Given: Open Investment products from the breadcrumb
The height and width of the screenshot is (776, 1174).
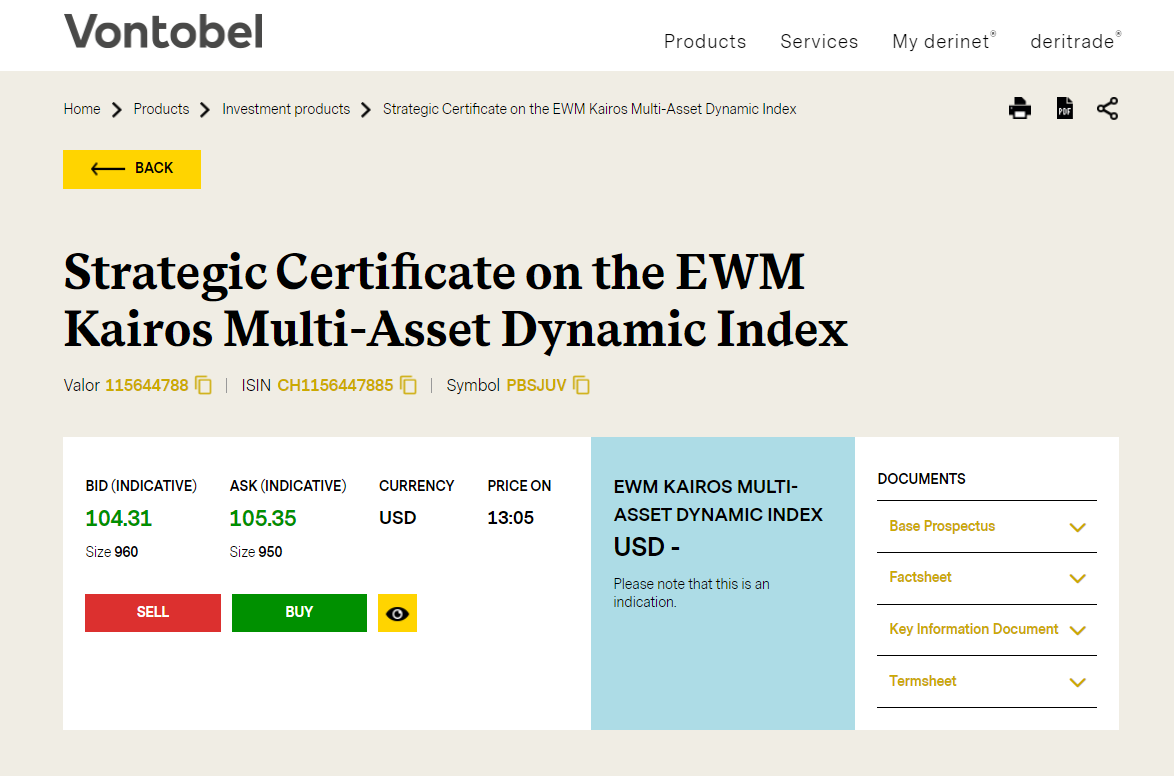Looking at the screenshot, I should pos(286,108).
